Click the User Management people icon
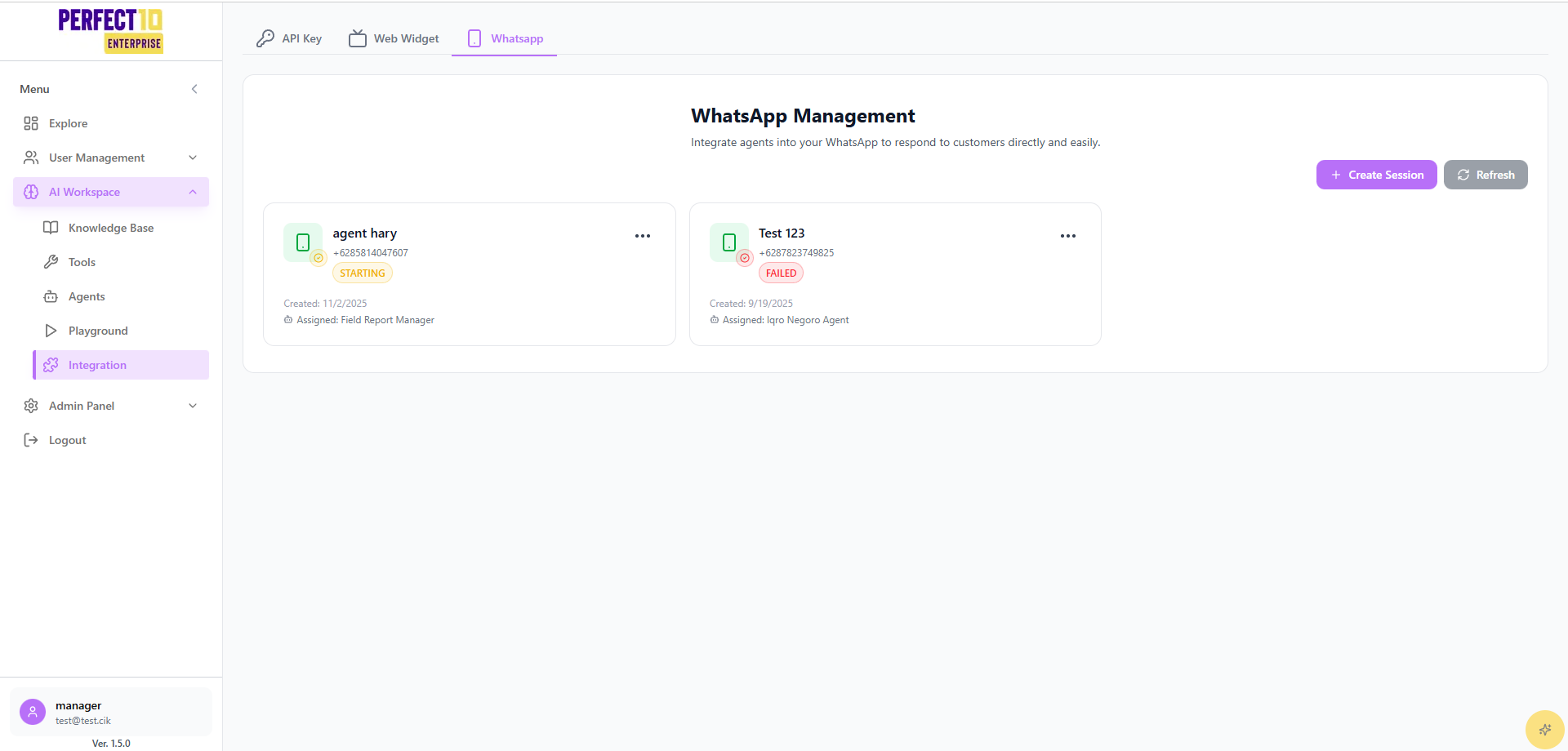1568x751 pixels. [x=31, y=158]
